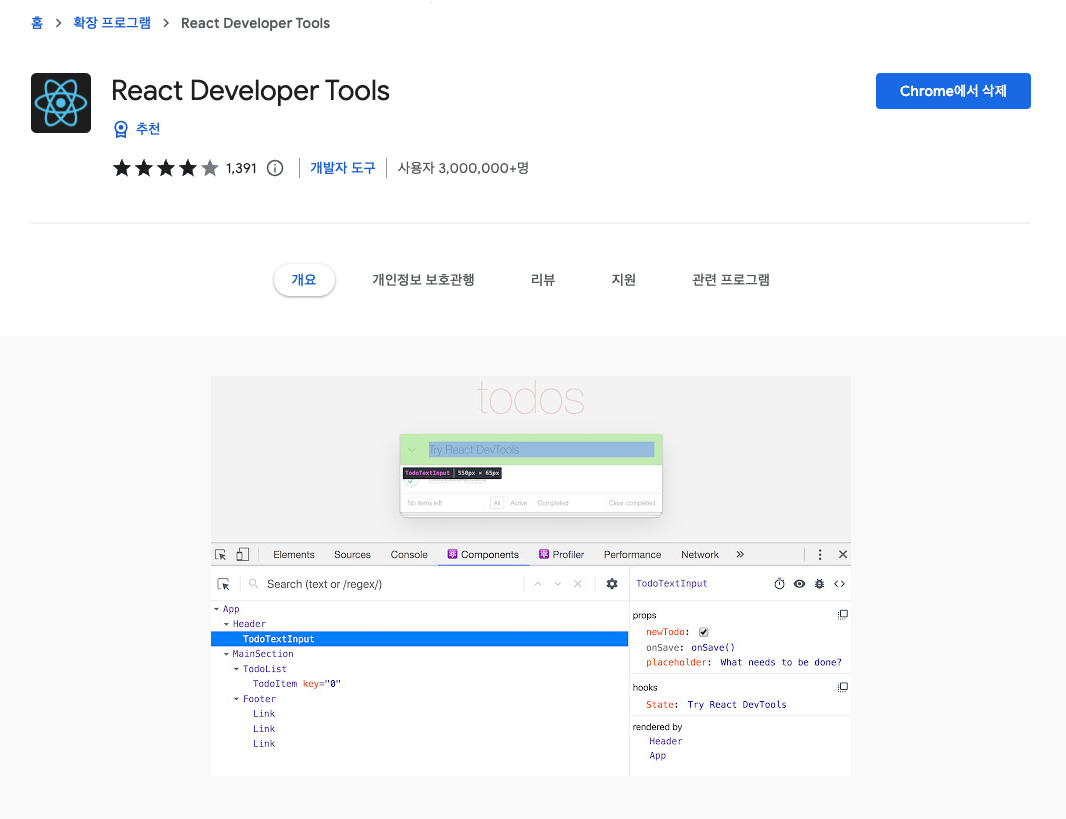Click the featured badge icon beside 추천
Viewport: 1066px width, 819px height.
pyautogui.click(x=120, y=129)
